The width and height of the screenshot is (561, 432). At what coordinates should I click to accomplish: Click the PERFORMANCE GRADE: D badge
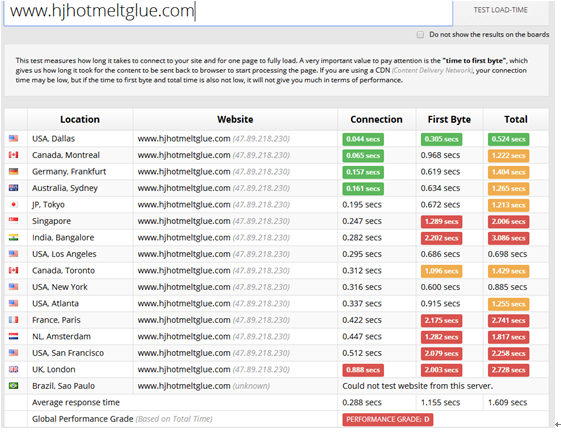387,419
